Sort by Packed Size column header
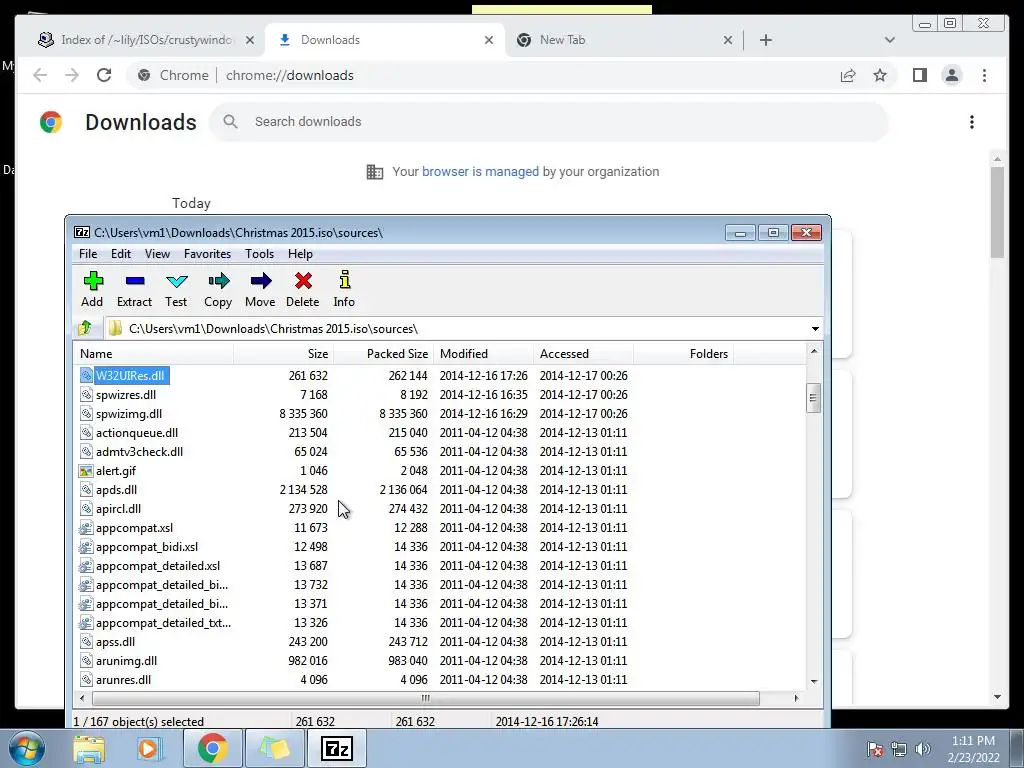The width and height of the screenshot is (1024, 768). click(x=383, y=354)
